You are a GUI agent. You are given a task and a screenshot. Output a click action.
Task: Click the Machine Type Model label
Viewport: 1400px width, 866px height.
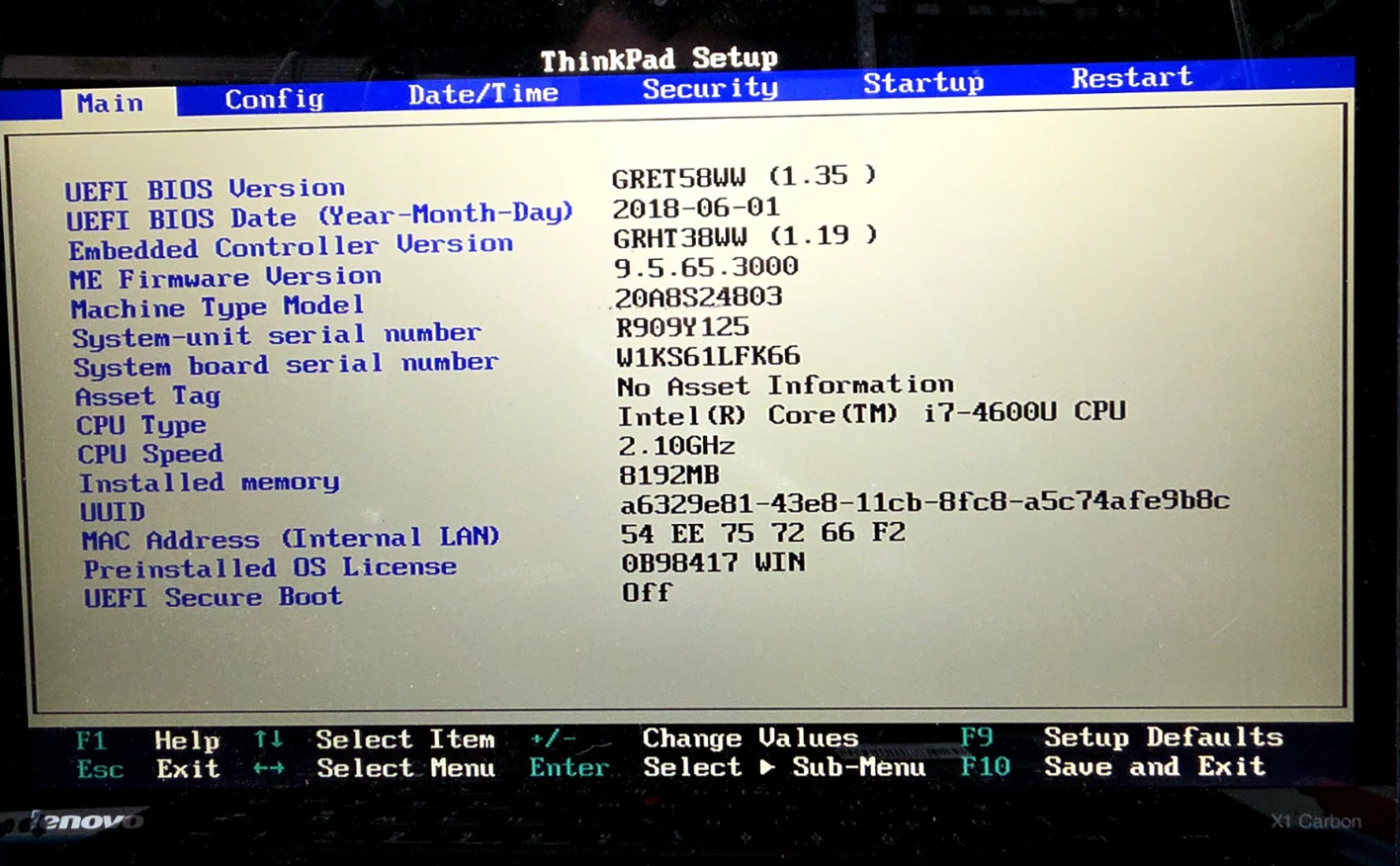pos(217,307)
